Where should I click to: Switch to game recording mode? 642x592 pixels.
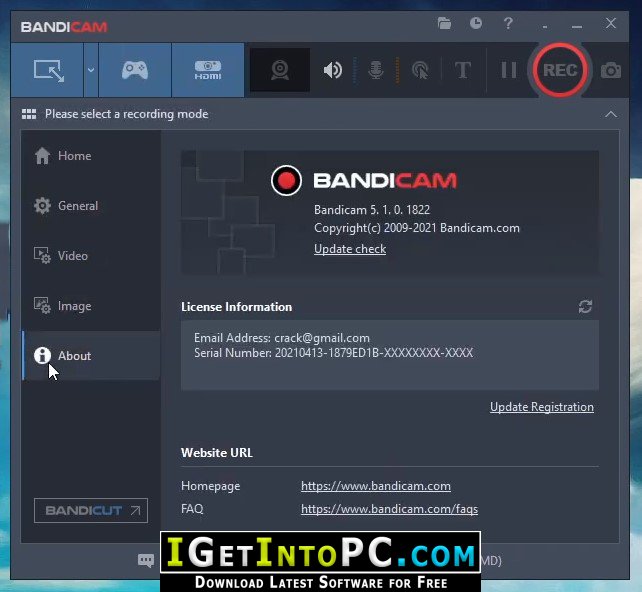point(135,70)
